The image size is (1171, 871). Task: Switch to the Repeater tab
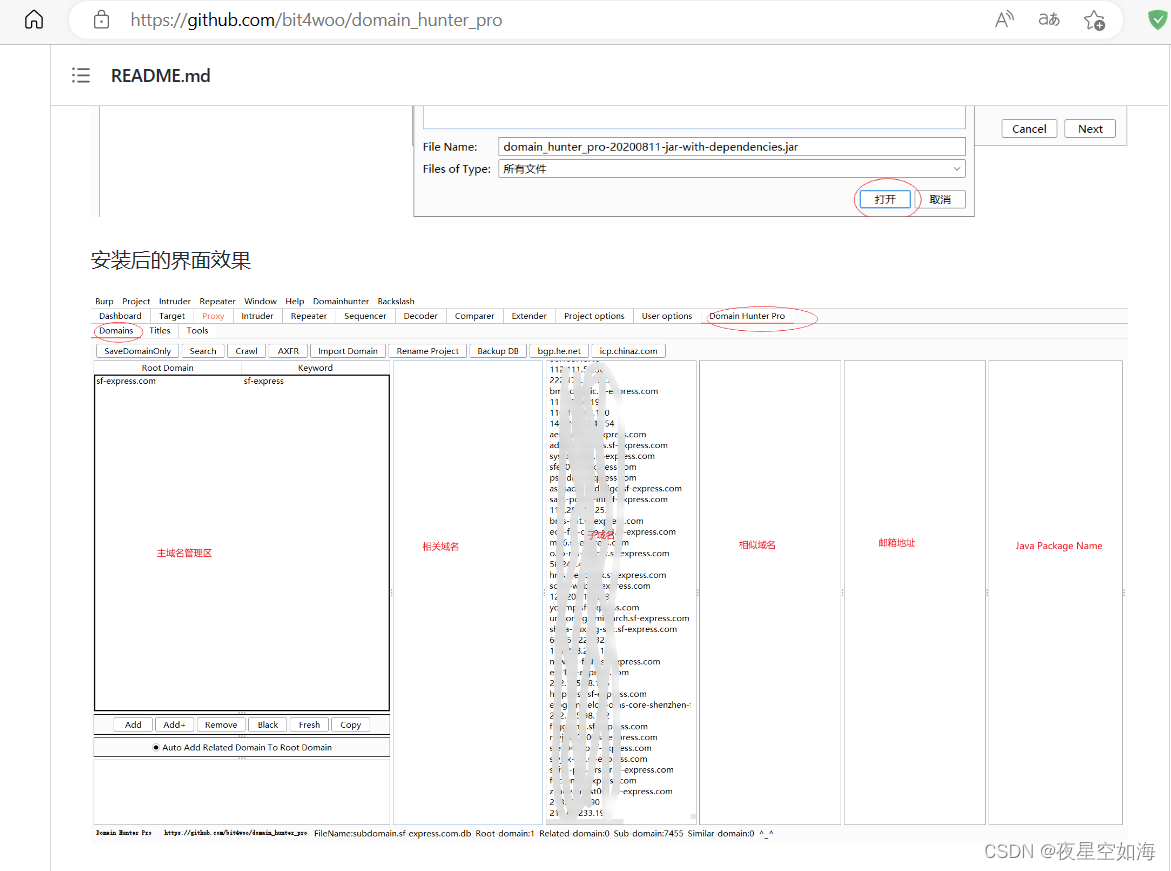coord(309,316)
